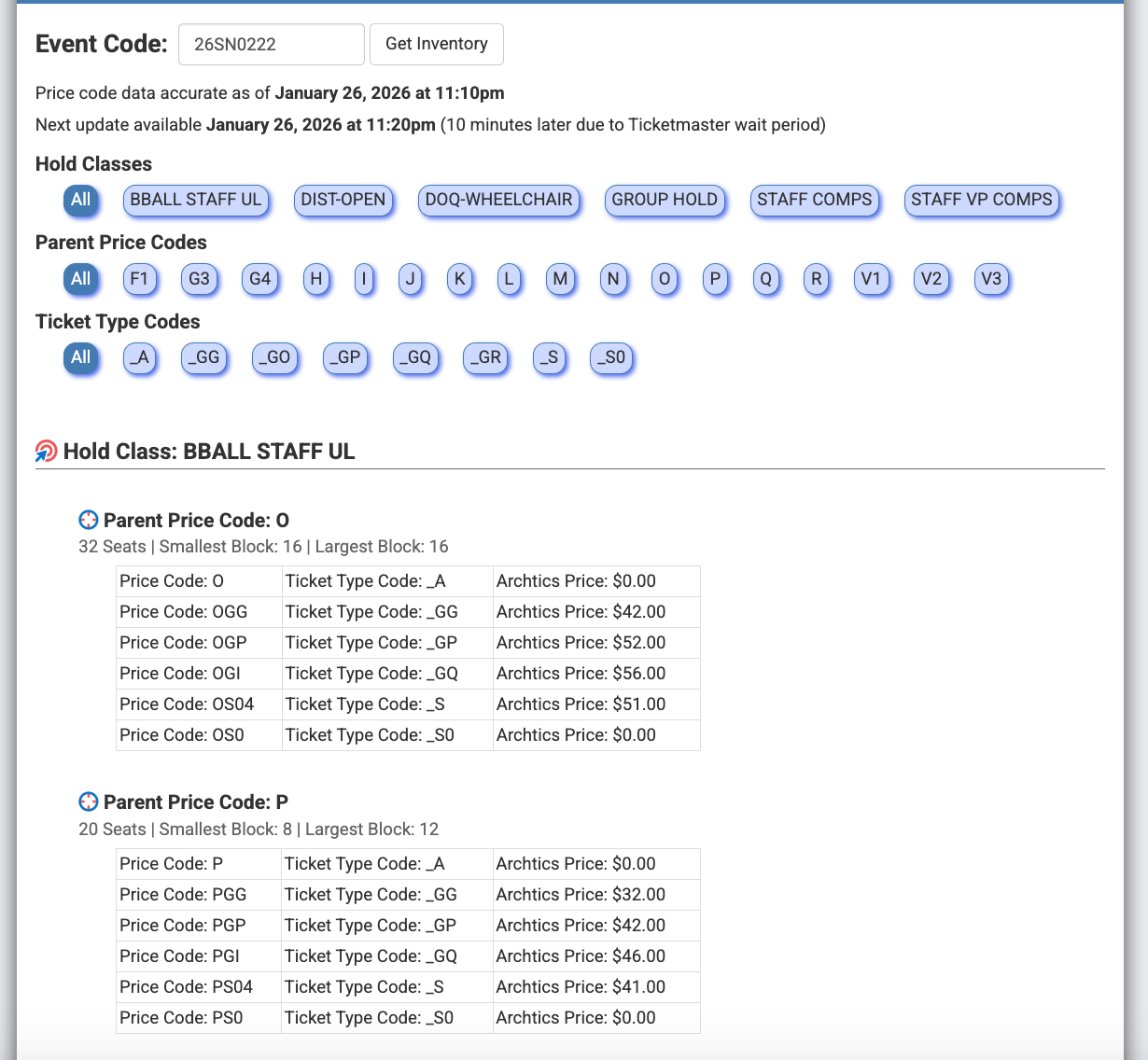Click crosshair icon next to Parent Price Code P
Viewport: 1148px width, 1060px height.
(89, 802)
